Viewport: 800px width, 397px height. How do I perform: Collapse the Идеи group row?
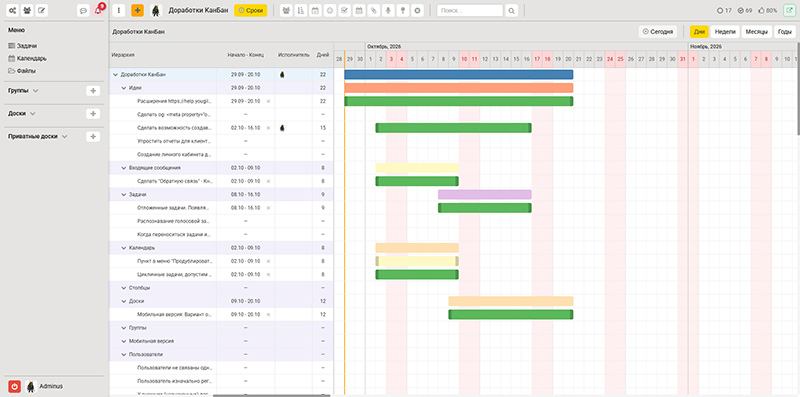(123, 88)
